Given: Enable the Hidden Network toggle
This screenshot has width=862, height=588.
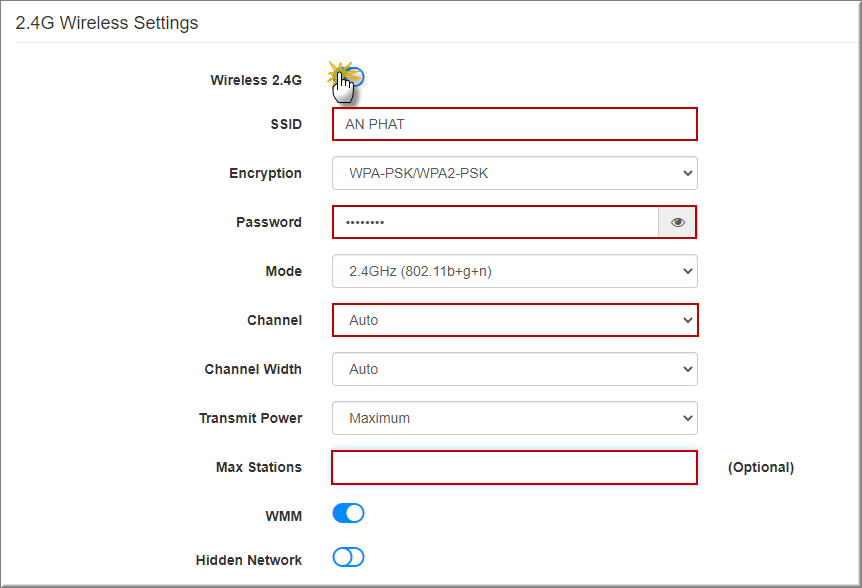Looking at the screenshot, I should tap(348, 558).
